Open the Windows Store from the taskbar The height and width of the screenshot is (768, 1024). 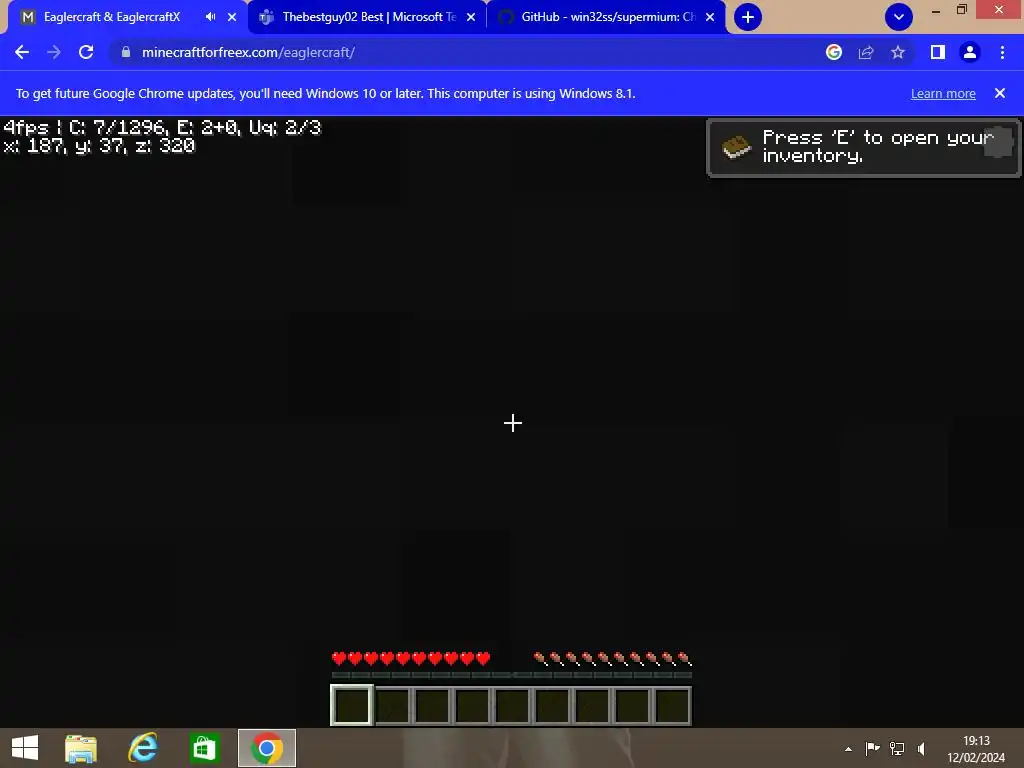(204, 748)
